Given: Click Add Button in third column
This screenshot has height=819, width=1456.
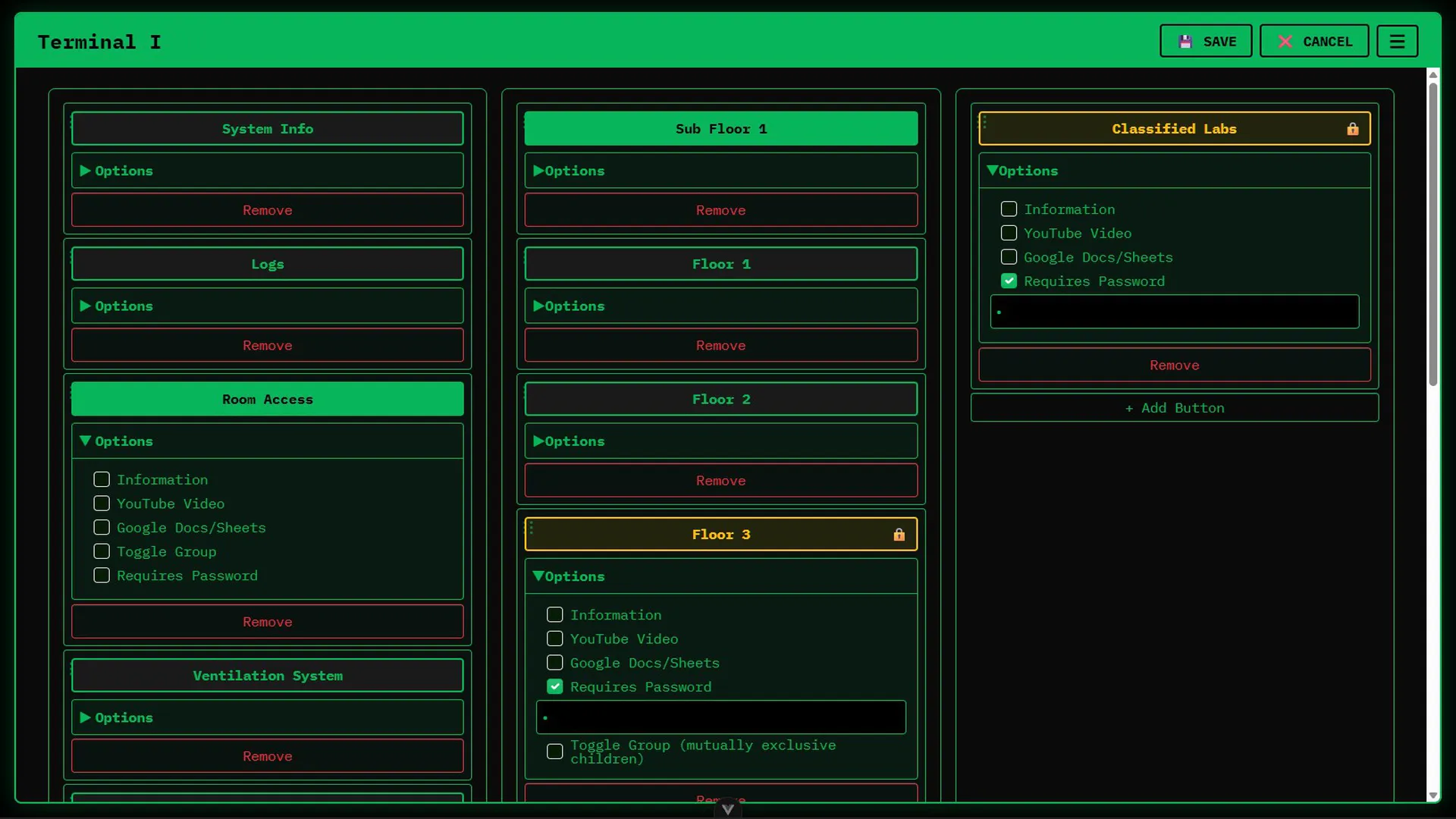Looking at the screenshot, I should 1174,408.
